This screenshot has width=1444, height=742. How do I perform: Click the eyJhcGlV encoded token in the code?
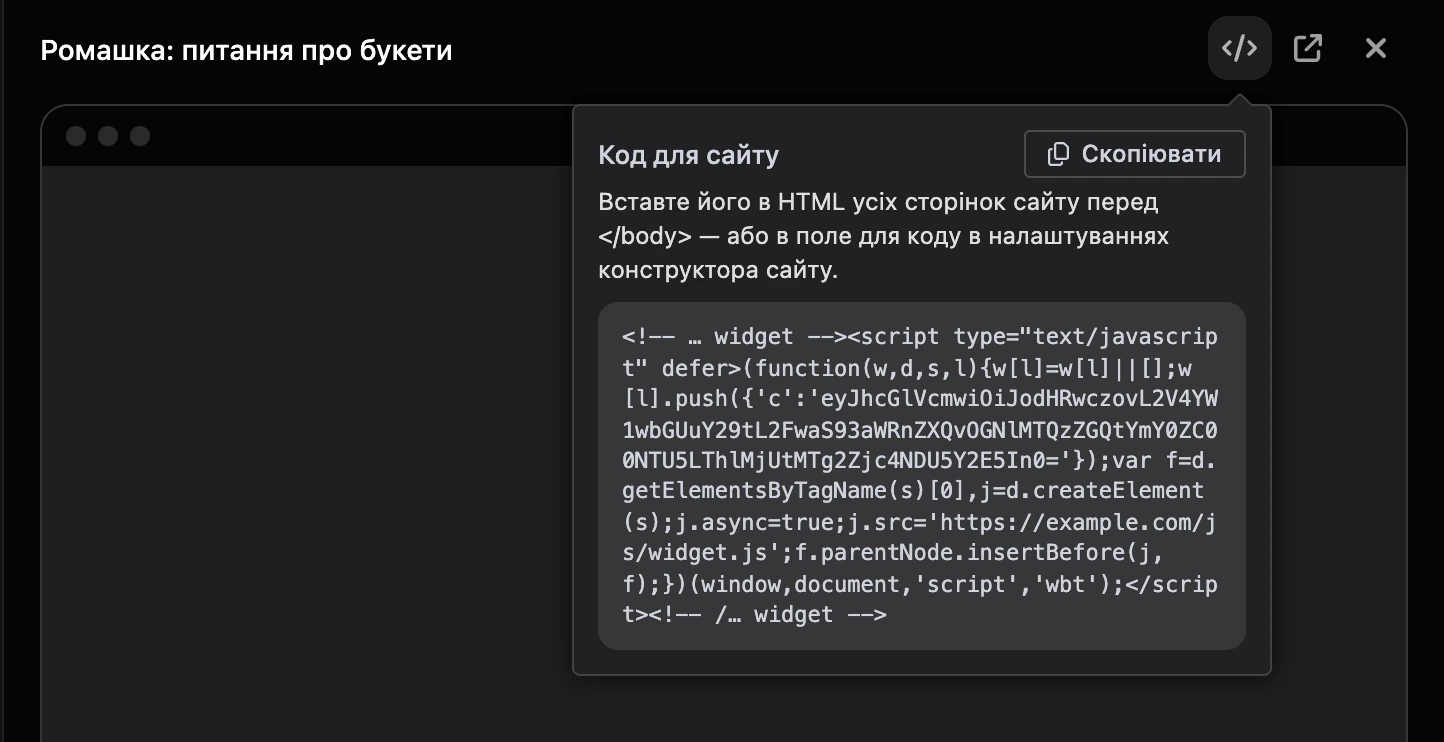(x=921, y=430)
